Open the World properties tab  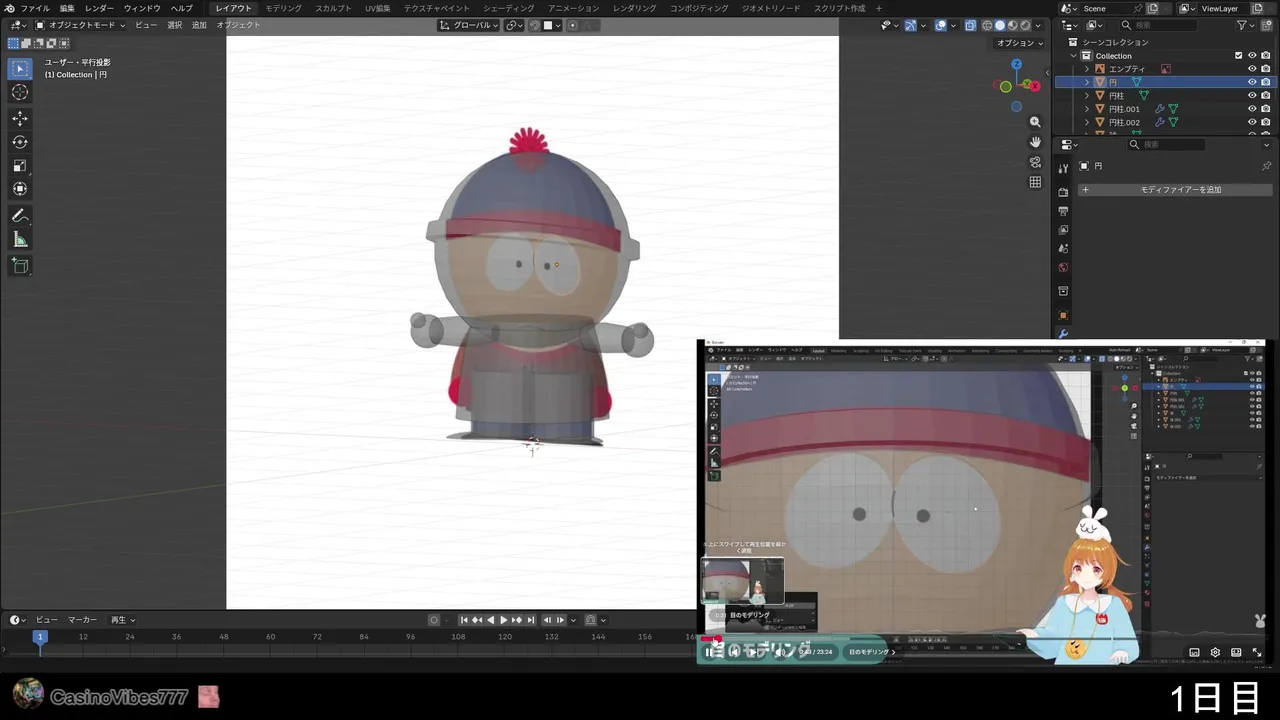point(1063,268)
